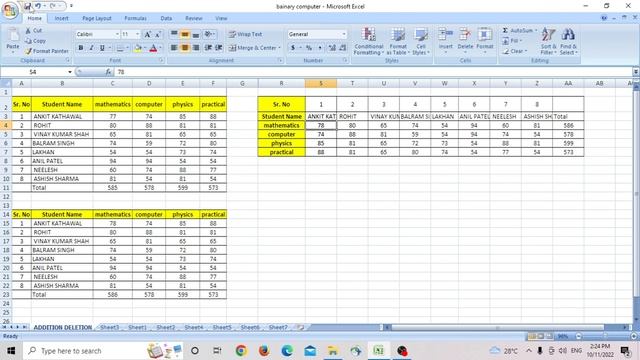Set top vertical alignment
The width and height of the screenshot is (640, 360).
coord(174,34)
